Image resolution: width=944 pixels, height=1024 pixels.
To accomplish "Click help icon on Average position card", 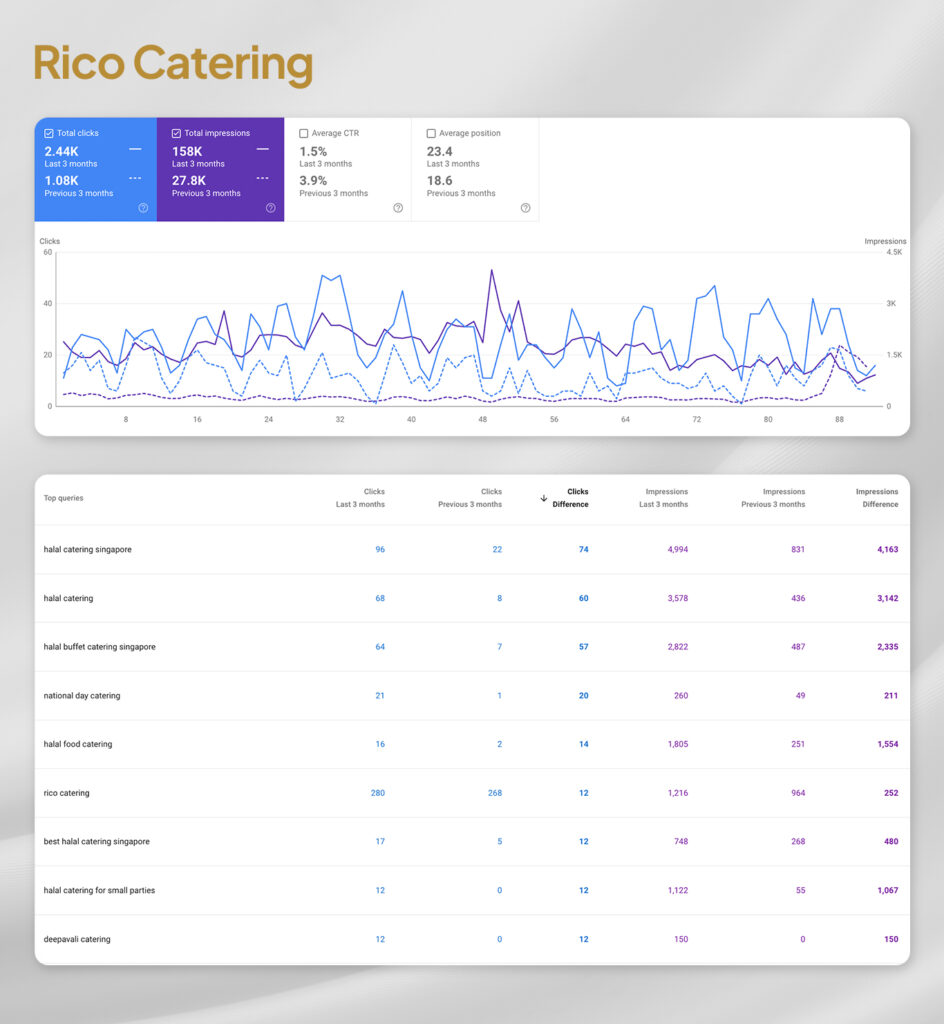I will coord(525,208).
